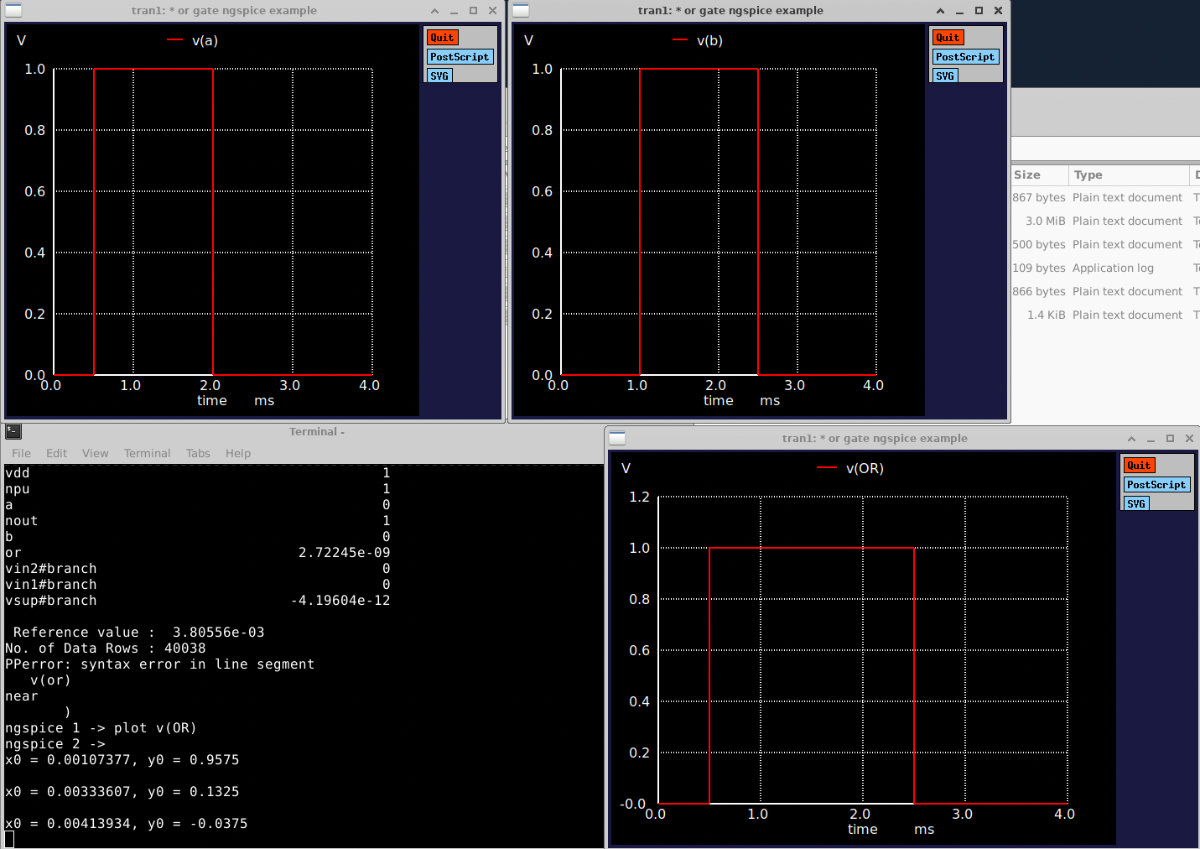Screen dimensions: 1200x849
Task: Export the v(a) plot as PostScript
Action: [x=459, y=57]
